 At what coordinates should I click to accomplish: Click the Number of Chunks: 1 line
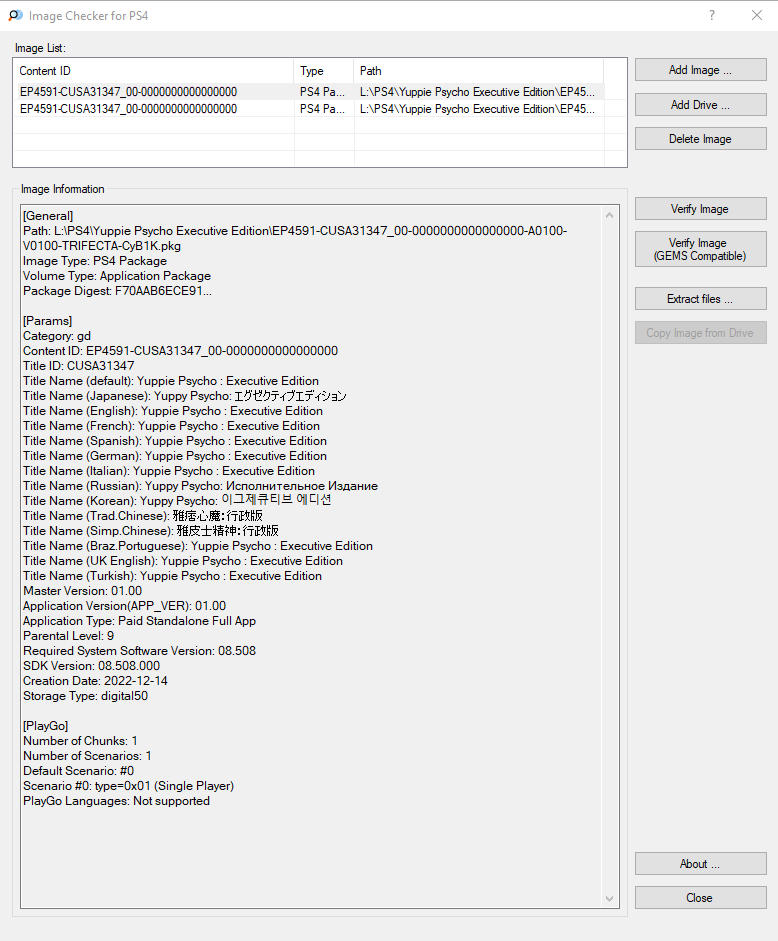80,741
